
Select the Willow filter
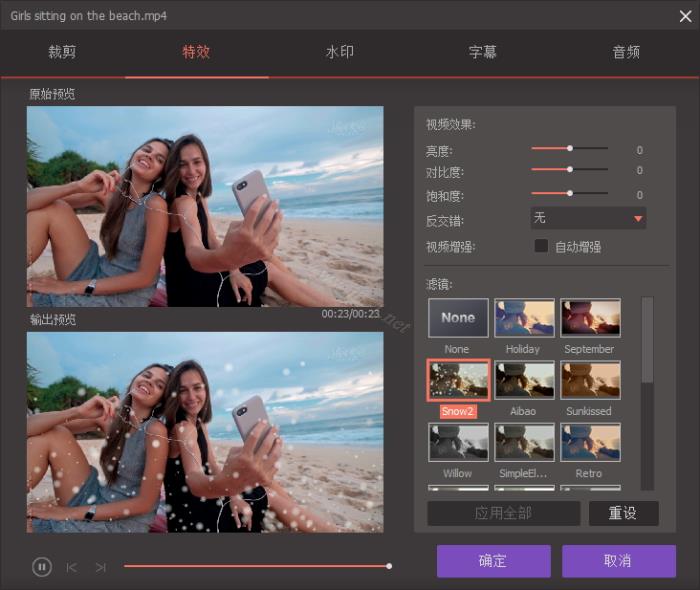coord(458,442)
